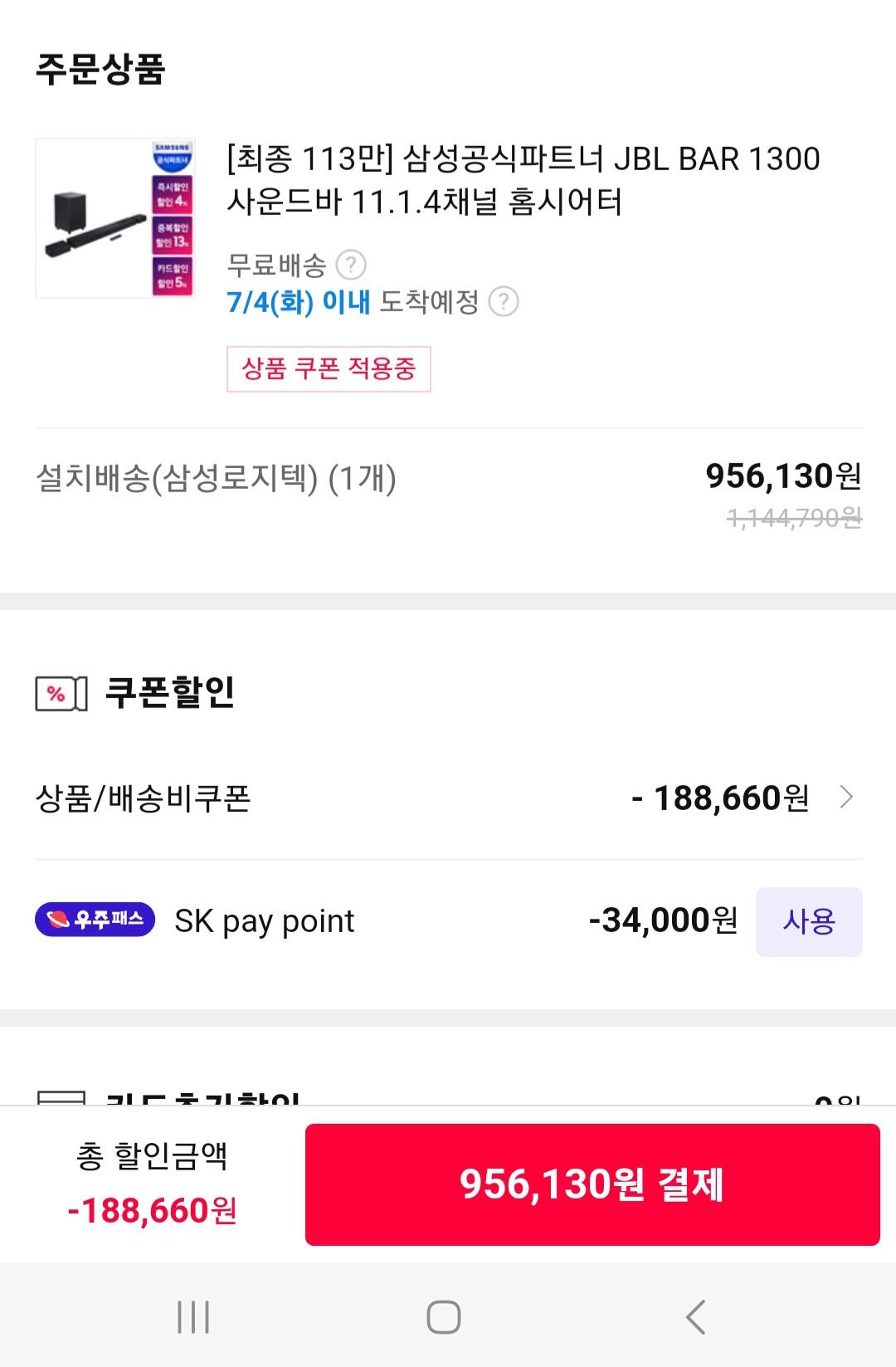This screenshot has height=1367, width=896.
Task: Tap the 7/4(화) 이내 arrival date text
Action: [299, 301]
